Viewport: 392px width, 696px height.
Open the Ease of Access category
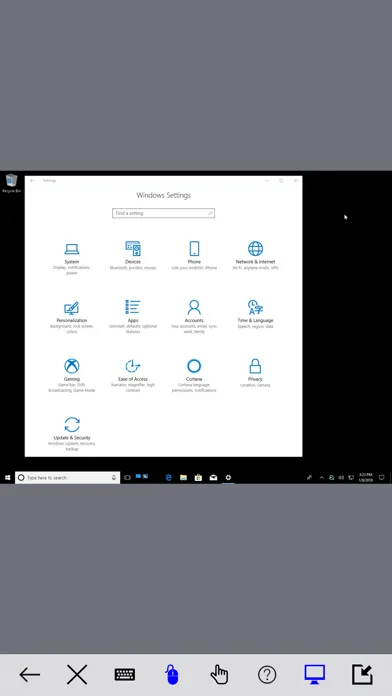point(133,376)
